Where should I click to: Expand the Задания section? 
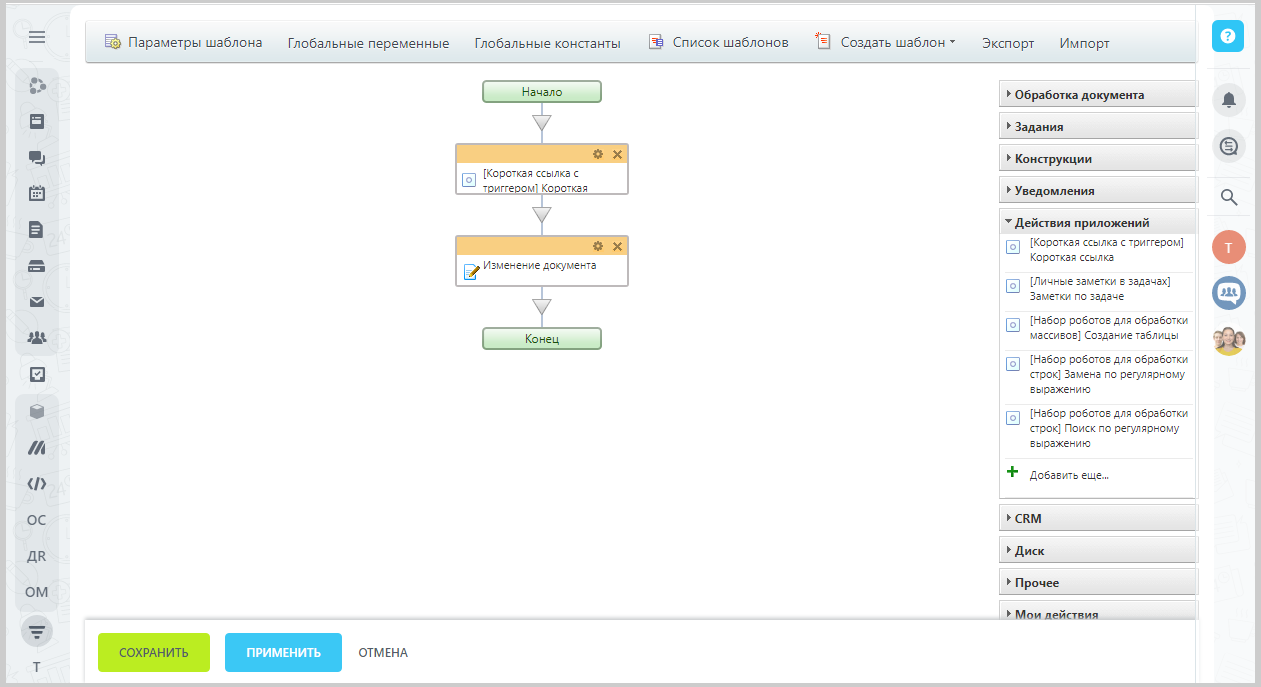1097,127
